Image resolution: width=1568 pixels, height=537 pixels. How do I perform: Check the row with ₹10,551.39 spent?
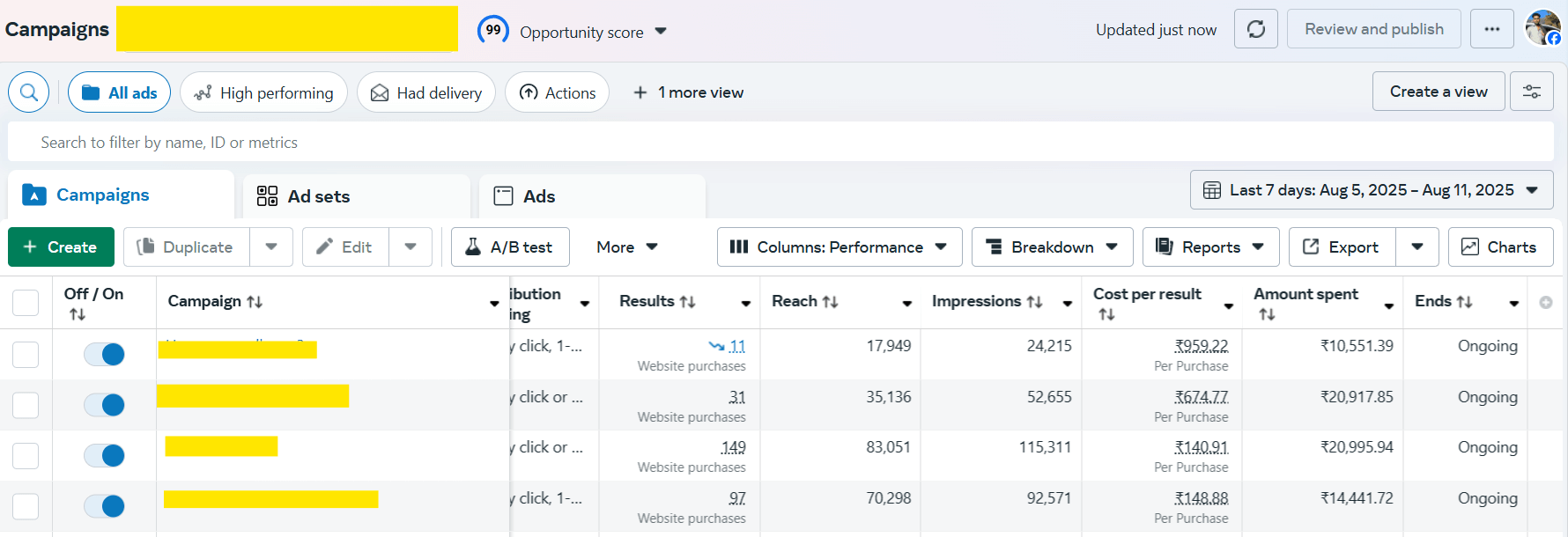coord(26,354)
